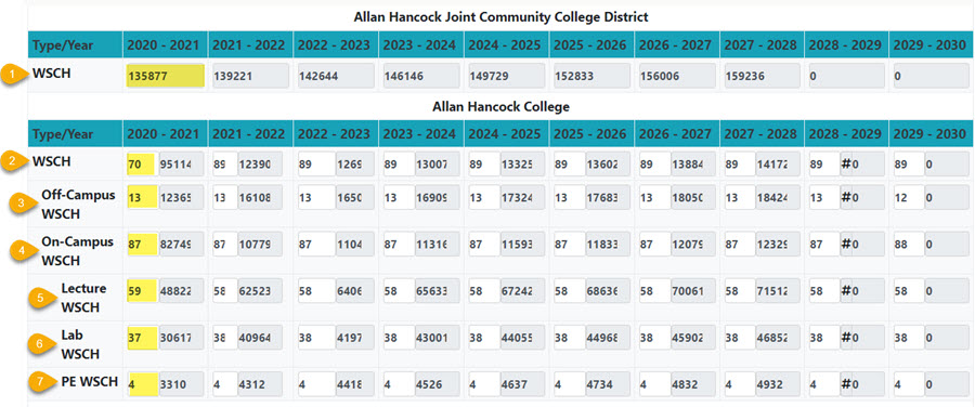977x408 pixels.
Task: Select Lecture WSCH percent field showing 59
Action: [141, 291]
